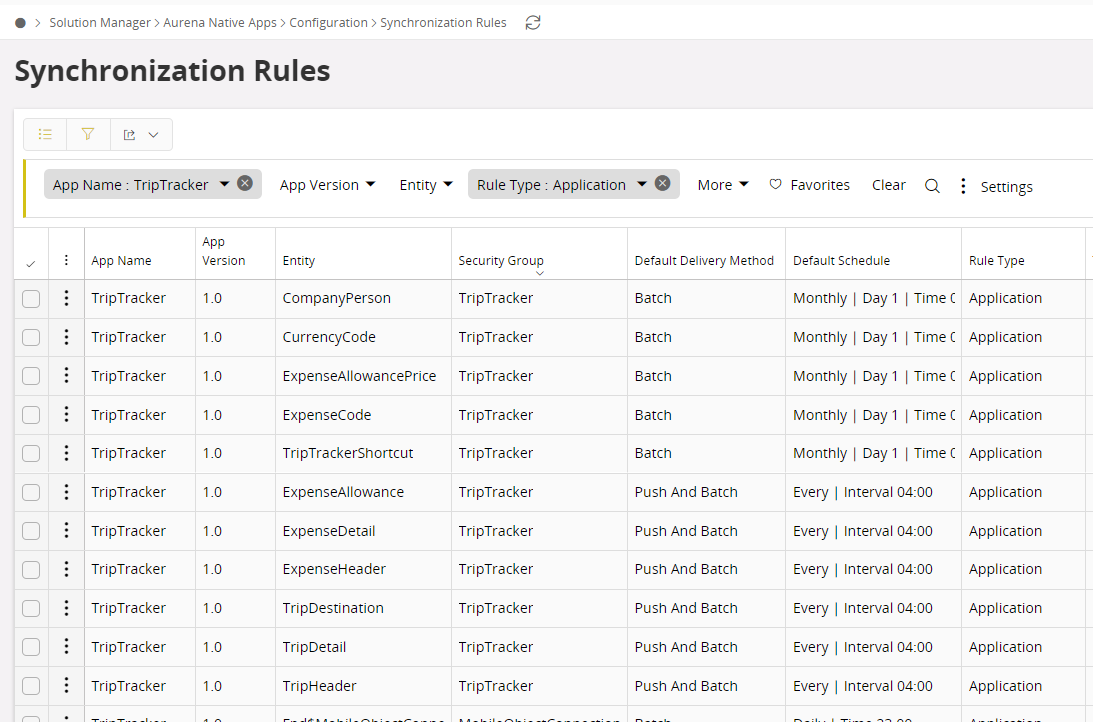
Task: Remove the App Name TripTracker filter
Action: click(245, 184)
